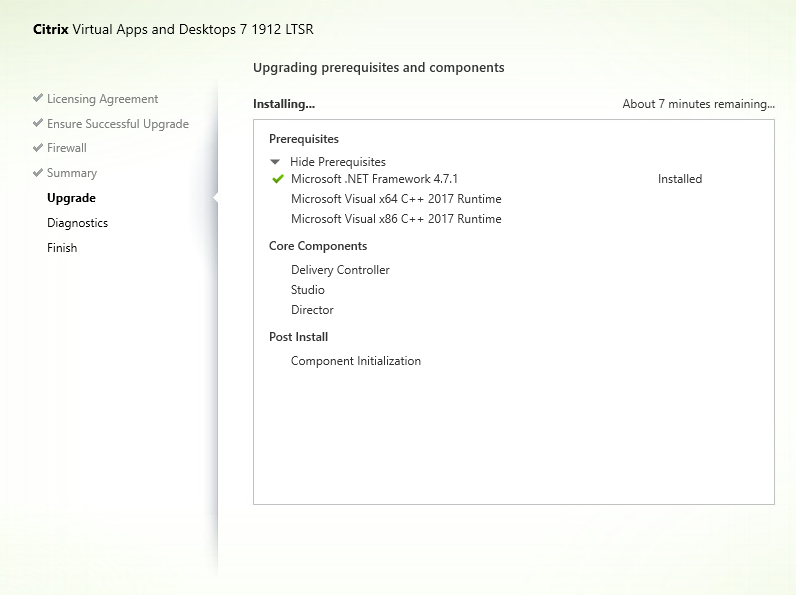
Task: Select the Finish step in sidebar
Action: 62,248
